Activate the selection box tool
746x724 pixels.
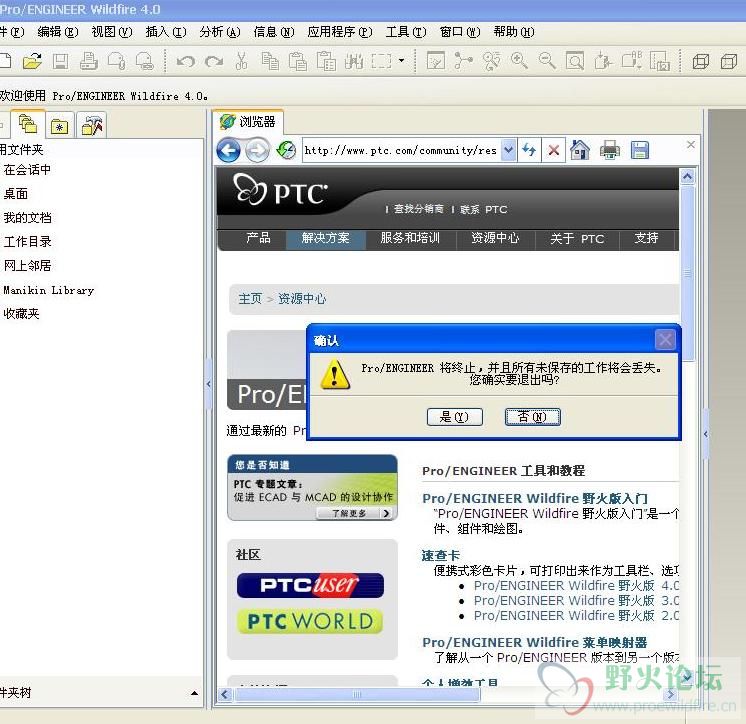382,61
